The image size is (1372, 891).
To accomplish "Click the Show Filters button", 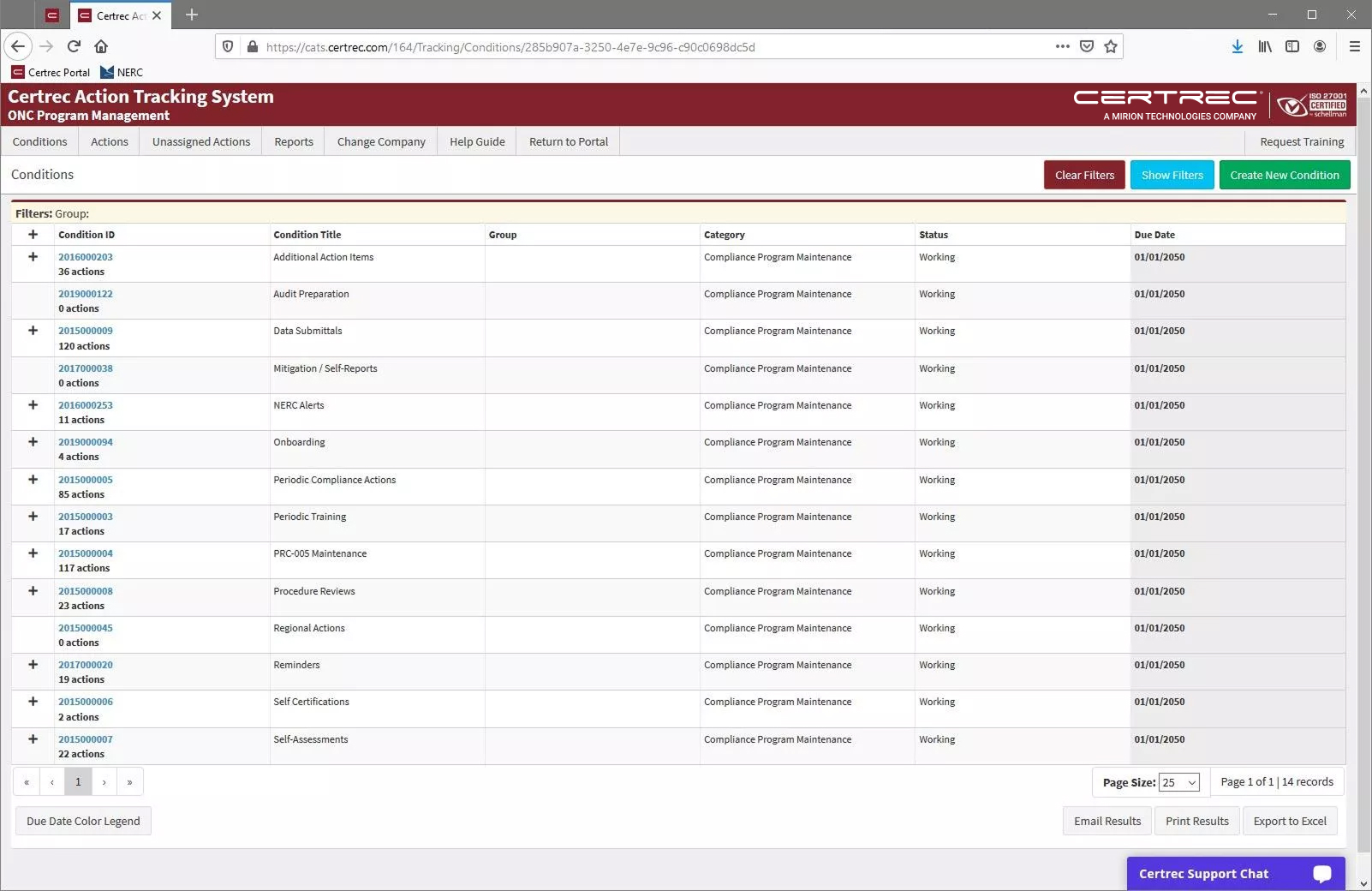I will [1172, 175].
